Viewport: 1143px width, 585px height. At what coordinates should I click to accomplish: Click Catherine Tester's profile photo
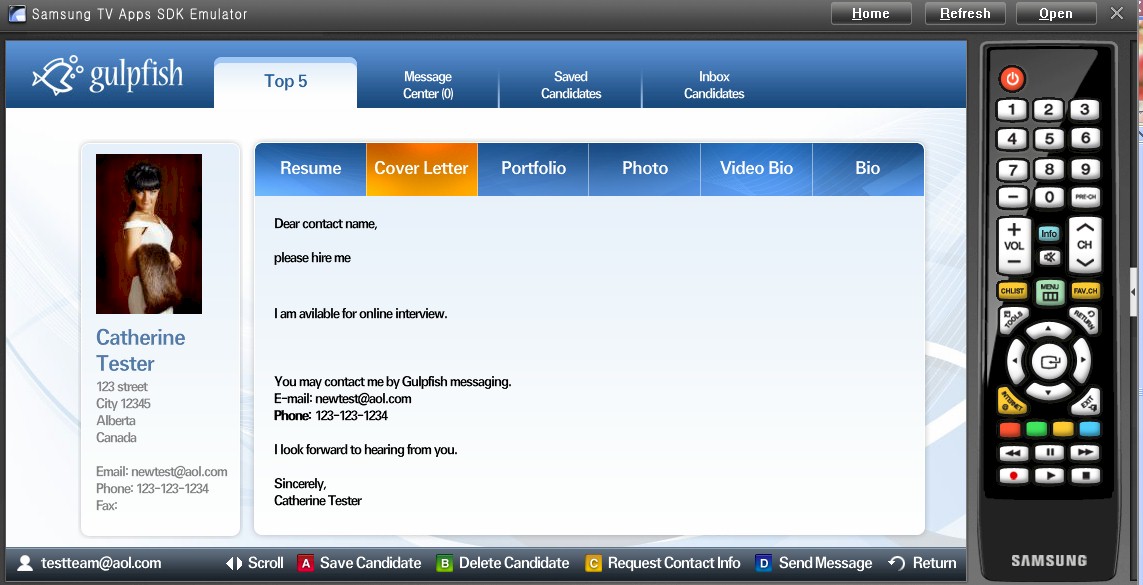[x=148, y=233]
